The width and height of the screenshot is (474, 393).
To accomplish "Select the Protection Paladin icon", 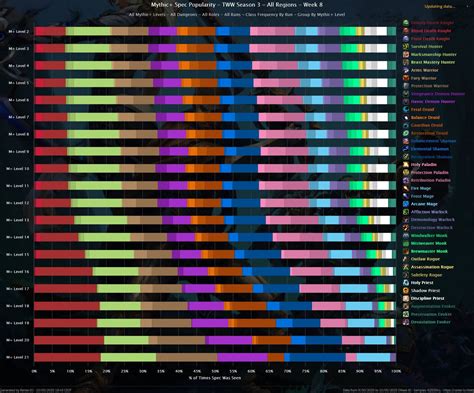I will [x=406, y=172].
